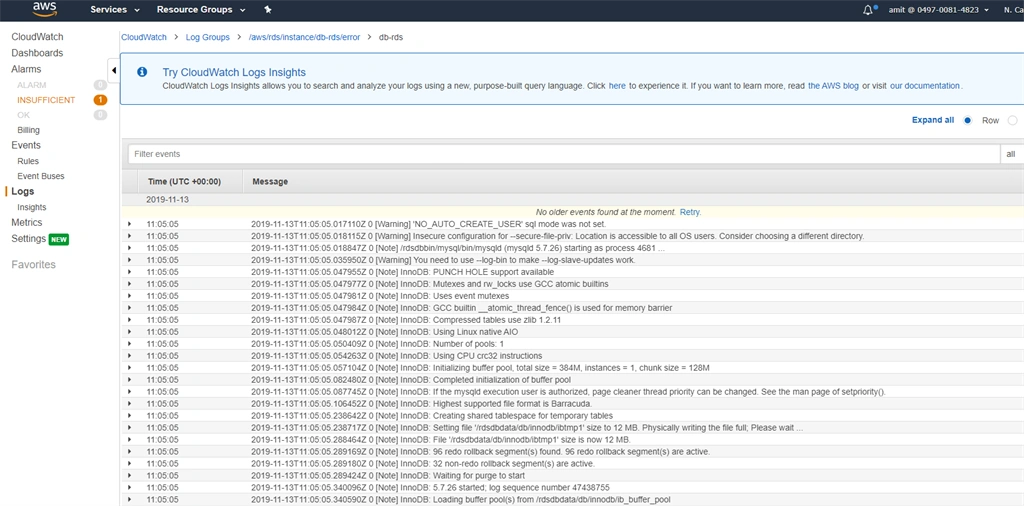Go to Dashboards in the sidebar
1024x506 pixels.
tap(37, 53)
